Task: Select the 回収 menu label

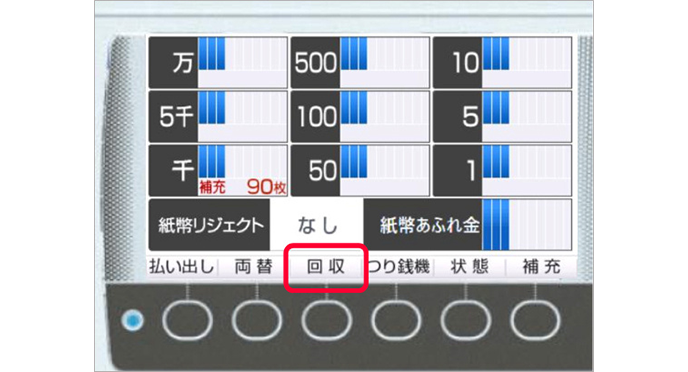Action: (326, 267)
